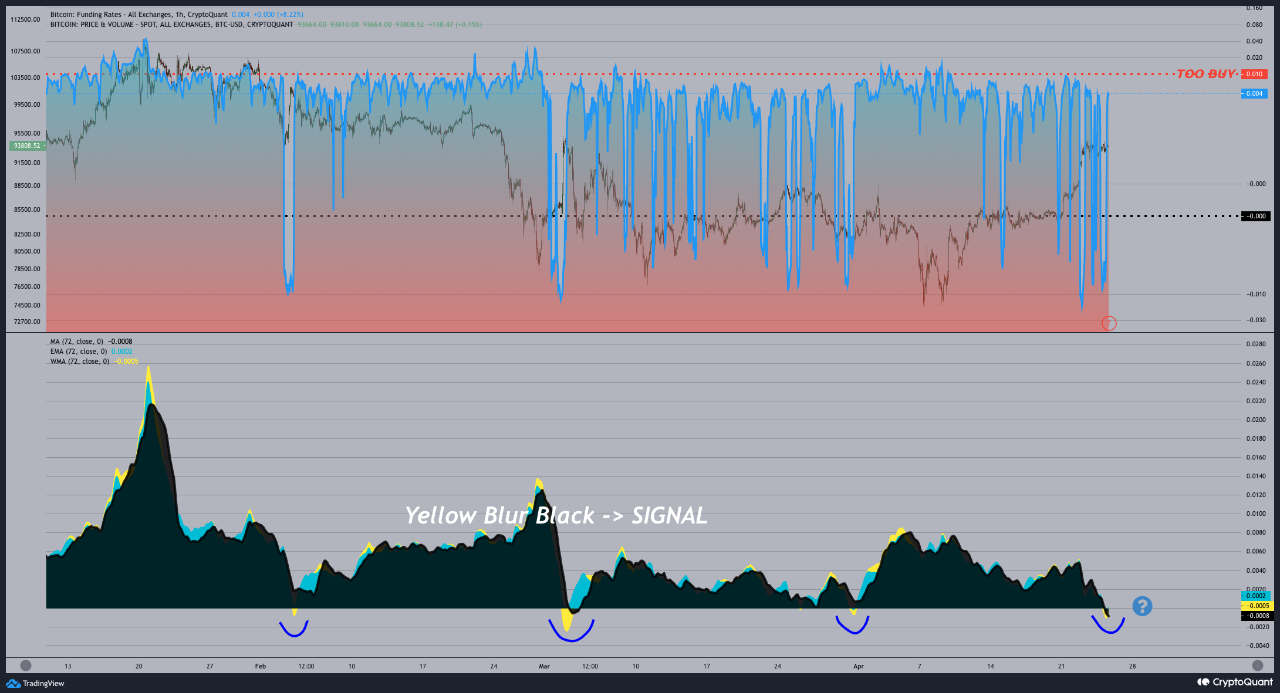Screen dimensions: 1280x693
Task: Click the Mar label on time axis
Action: tap(544, 665)
